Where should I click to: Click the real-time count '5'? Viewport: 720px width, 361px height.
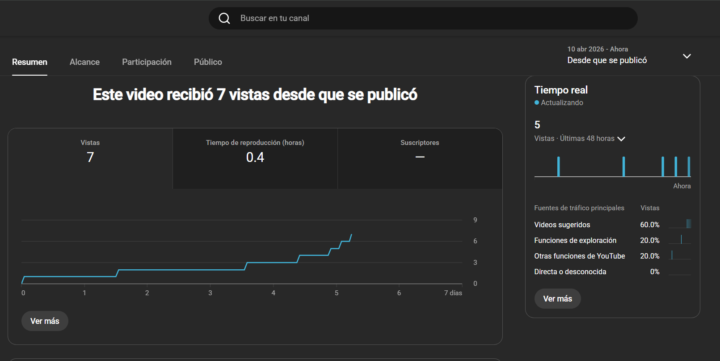tap(537, 125)
